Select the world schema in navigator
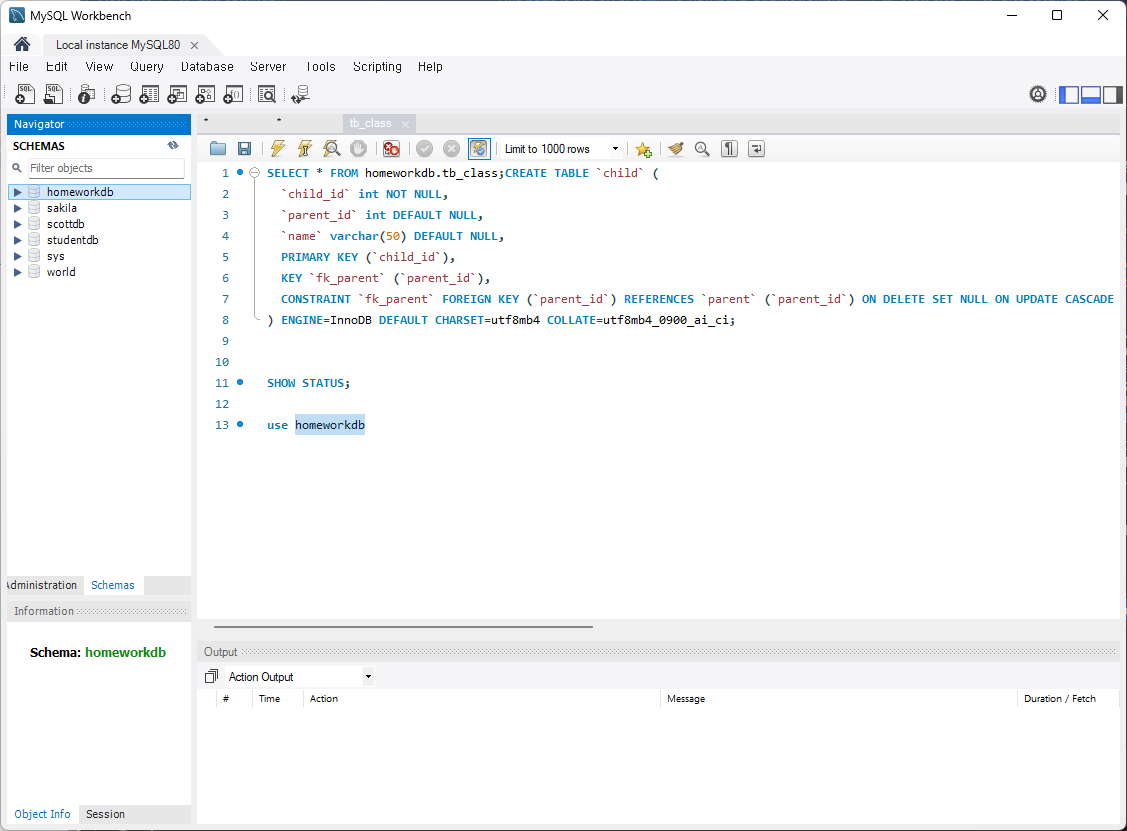The image size is (1127, 831). pos(61,272)
